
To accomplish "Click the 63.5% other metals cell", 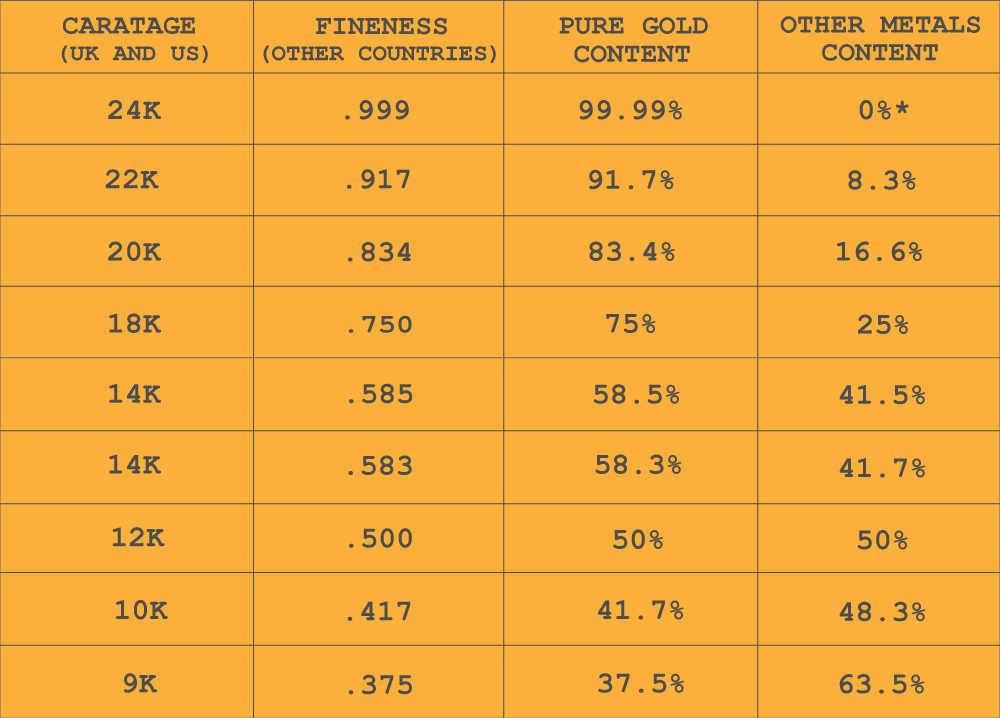I will (x=882, y=684).
